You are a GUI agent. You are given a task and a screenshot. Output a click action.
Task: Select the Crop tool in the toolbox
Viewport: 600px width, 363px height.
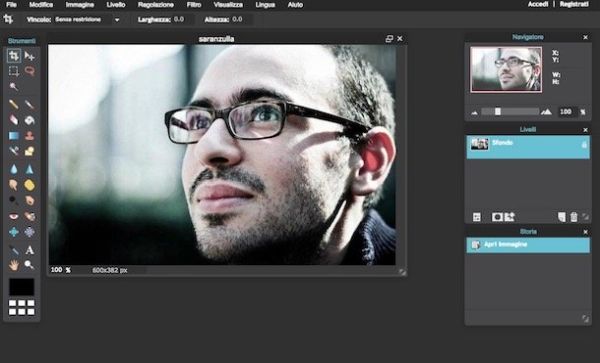point(14,56)
